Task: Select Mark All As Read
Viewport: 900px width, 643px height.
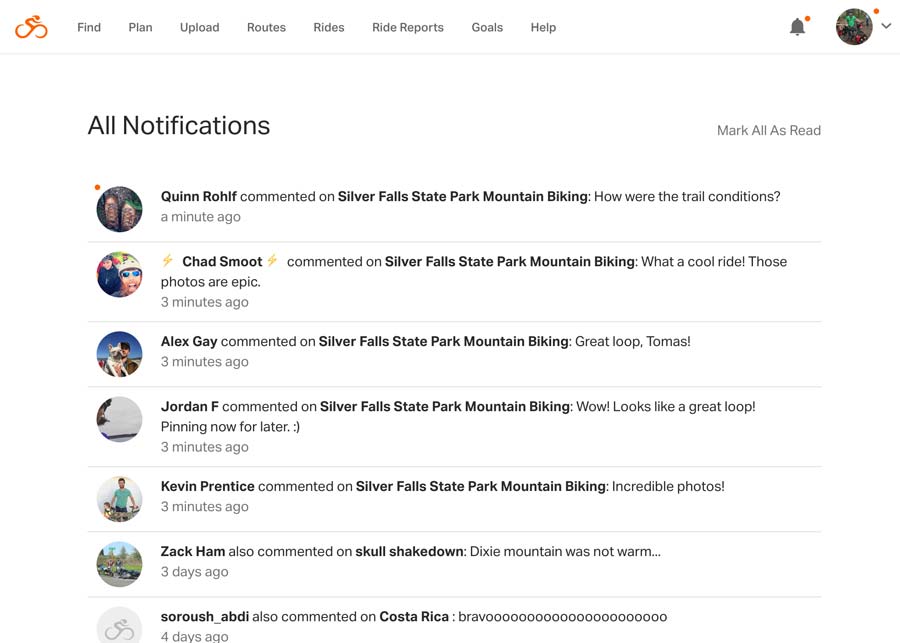Action: (769, 130)
